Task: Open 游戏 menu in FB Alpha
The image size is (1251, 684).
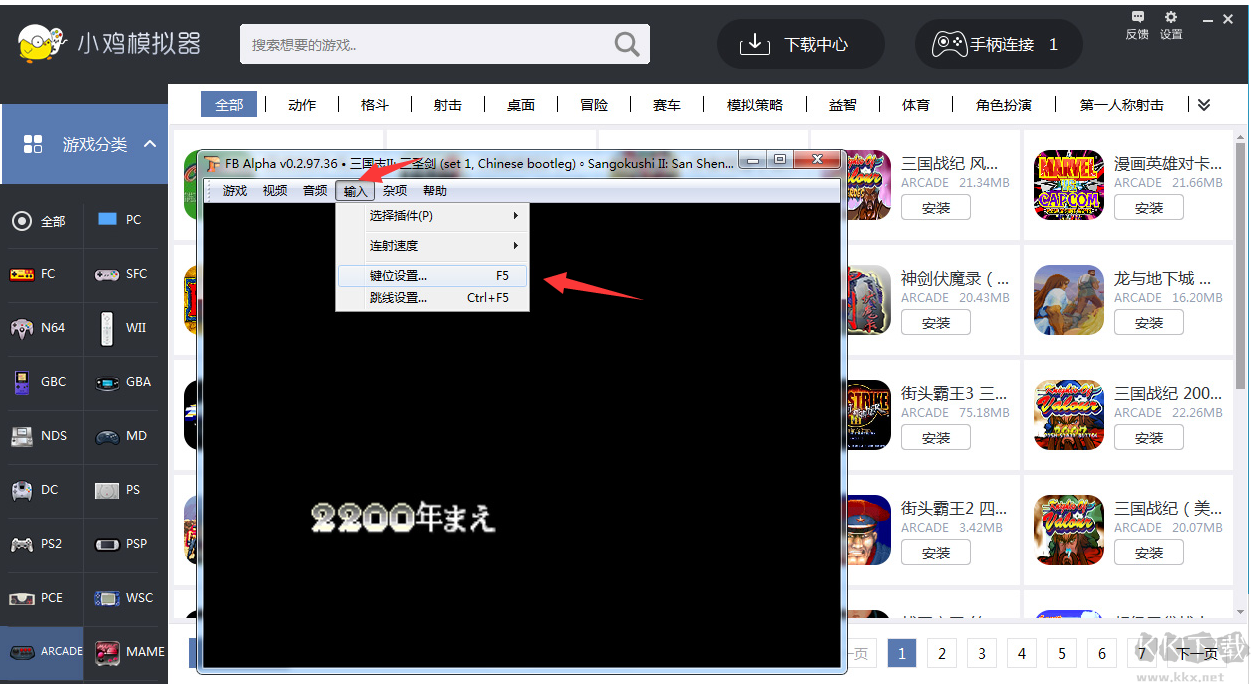Action: (235, 190)
